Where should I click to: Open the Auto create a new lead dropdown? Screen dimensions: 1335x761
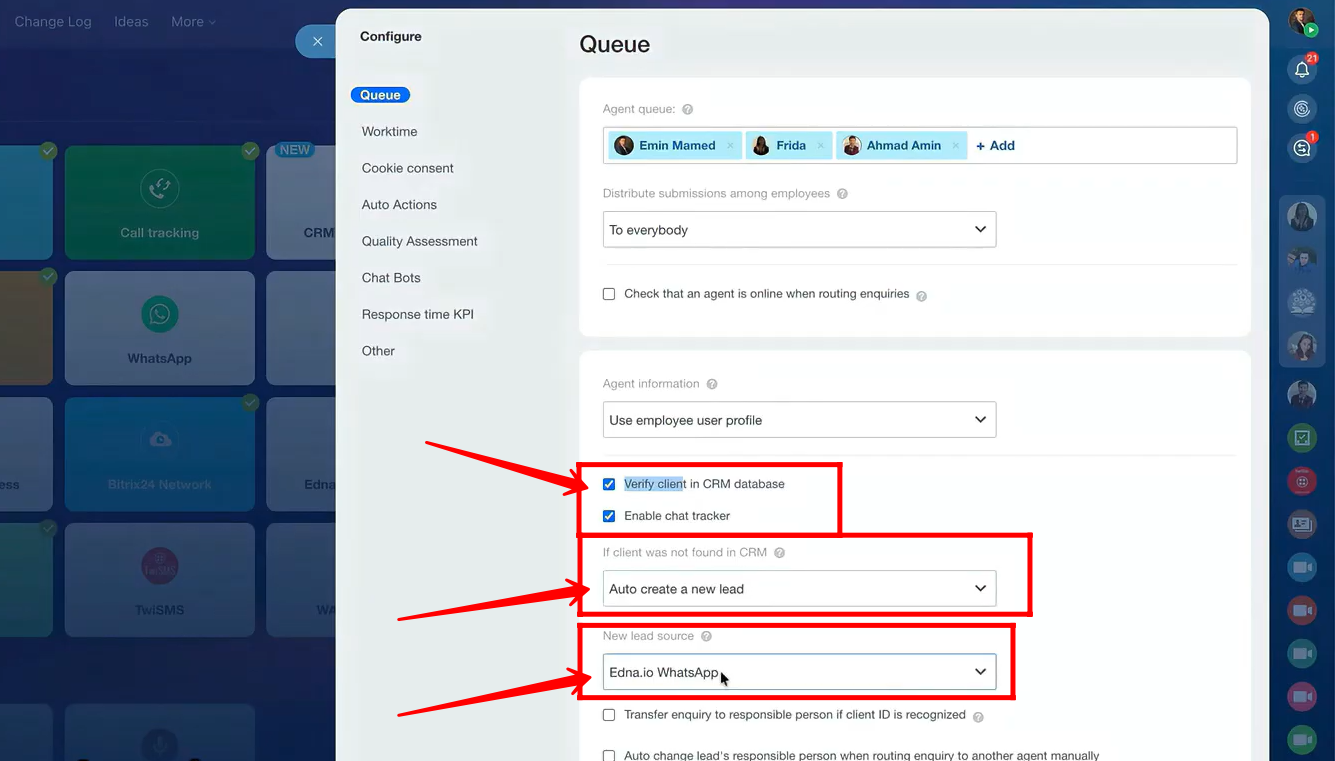[x=799, y=589]
